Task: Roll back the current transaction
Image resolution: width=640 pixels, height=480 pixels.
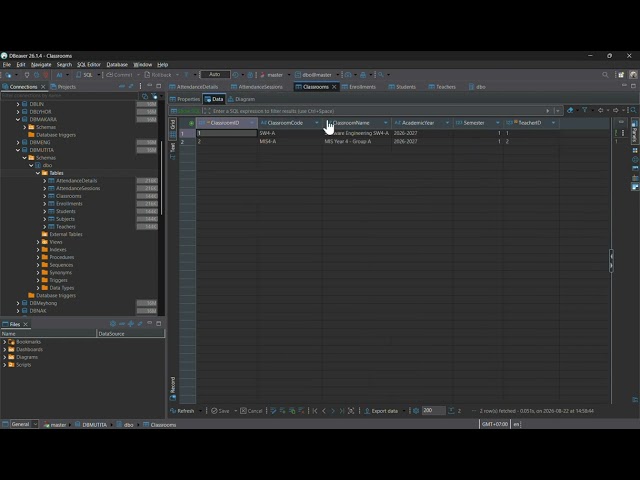Action: [158, 75]
